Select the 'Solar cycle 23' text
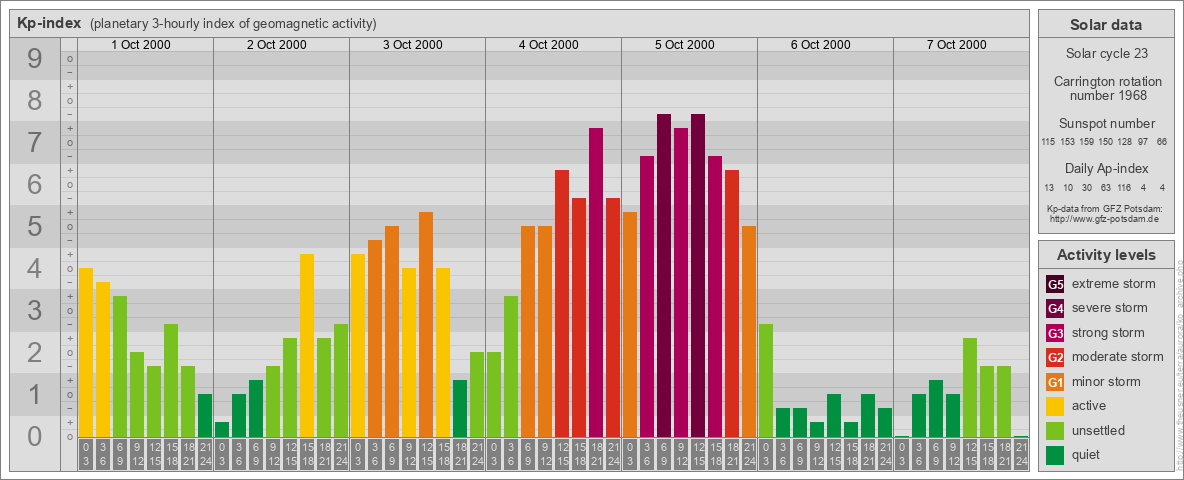This screenshot has height=480, width=1184. [1105, 54]
